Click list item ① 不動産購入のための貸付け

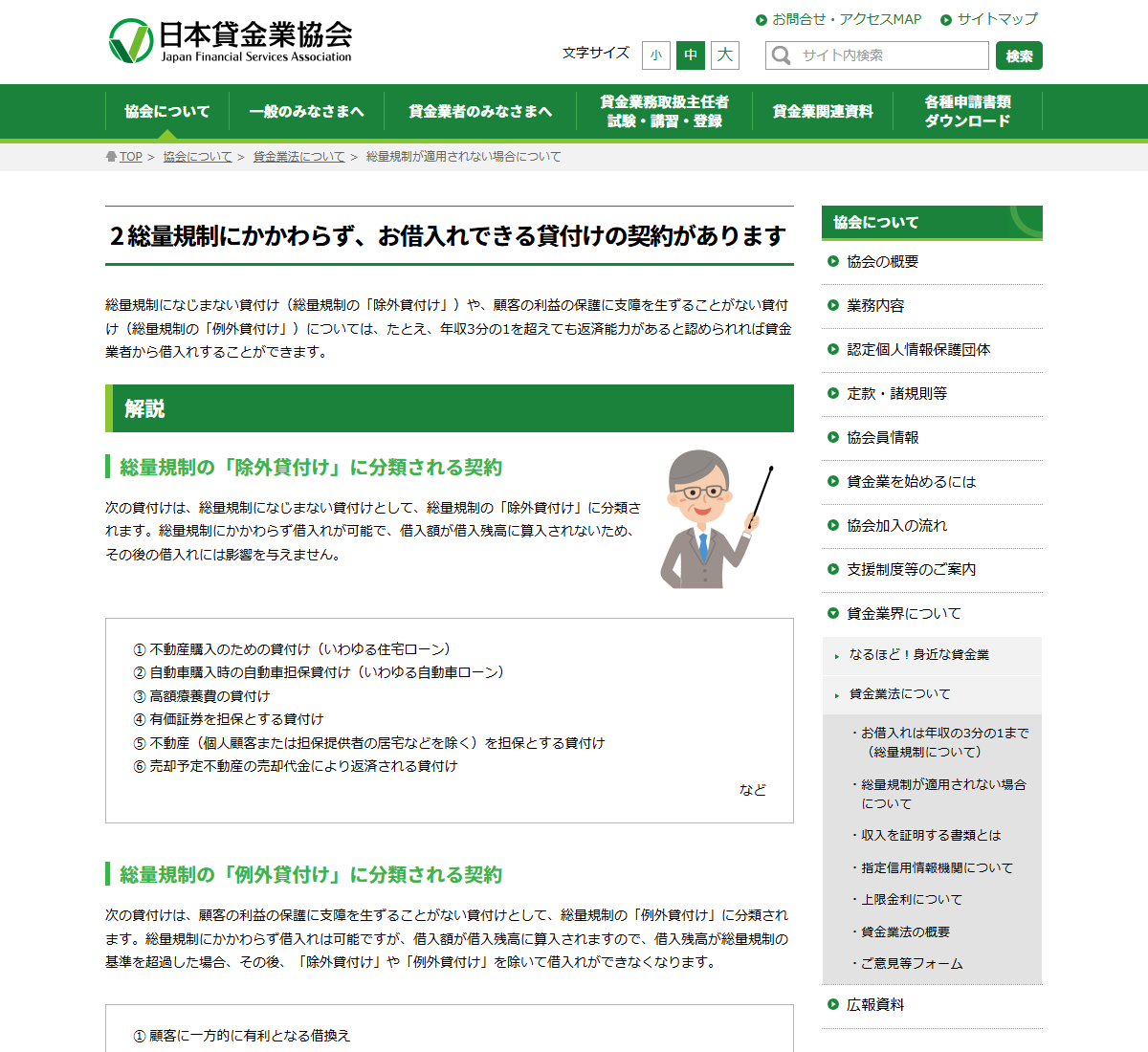click(x=292, y=649)
